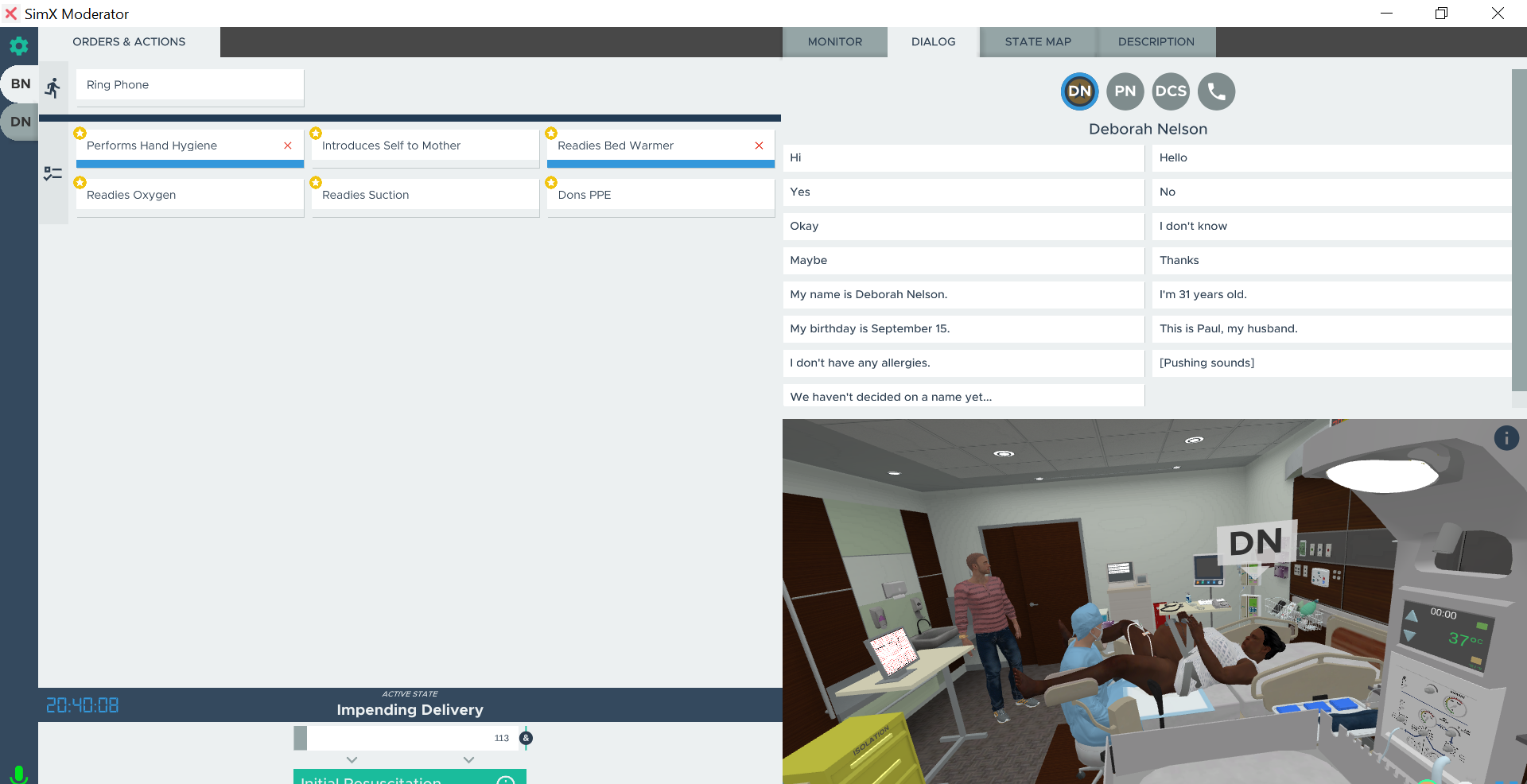Select the PN character avatar
Image resolution: width=1527 pixels, height=784 pixels.
(1125, 91)
